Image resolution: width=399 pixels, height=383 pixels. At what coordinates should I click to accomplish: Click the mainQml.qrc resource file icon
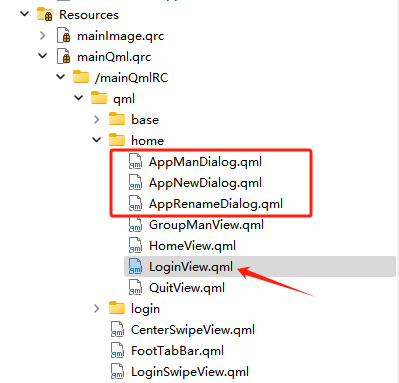[x=63, y=56]
